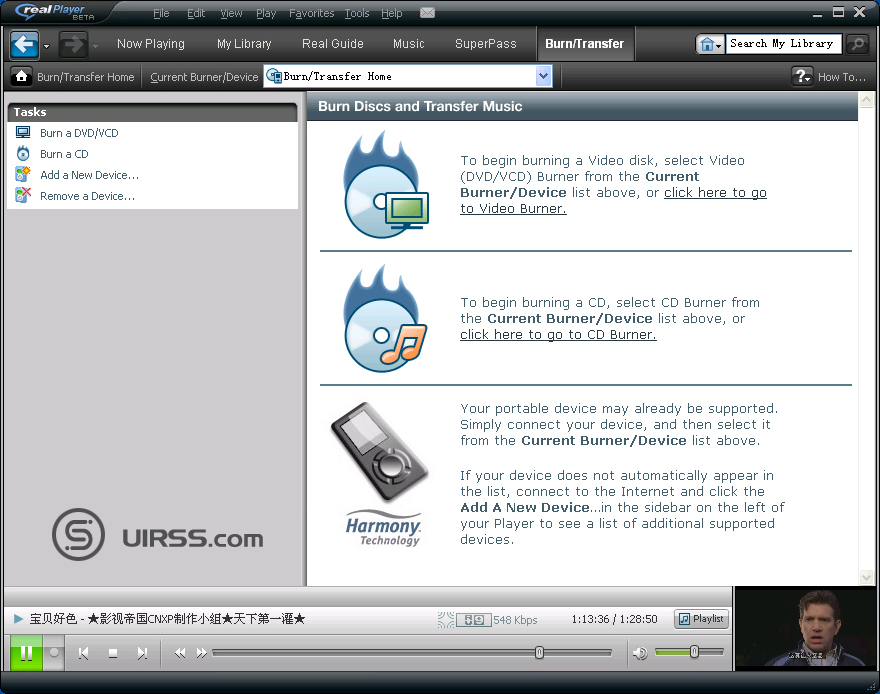Screen dimensions: 880x694
Task: Switch to the Music tab
Action: [409, 44]
